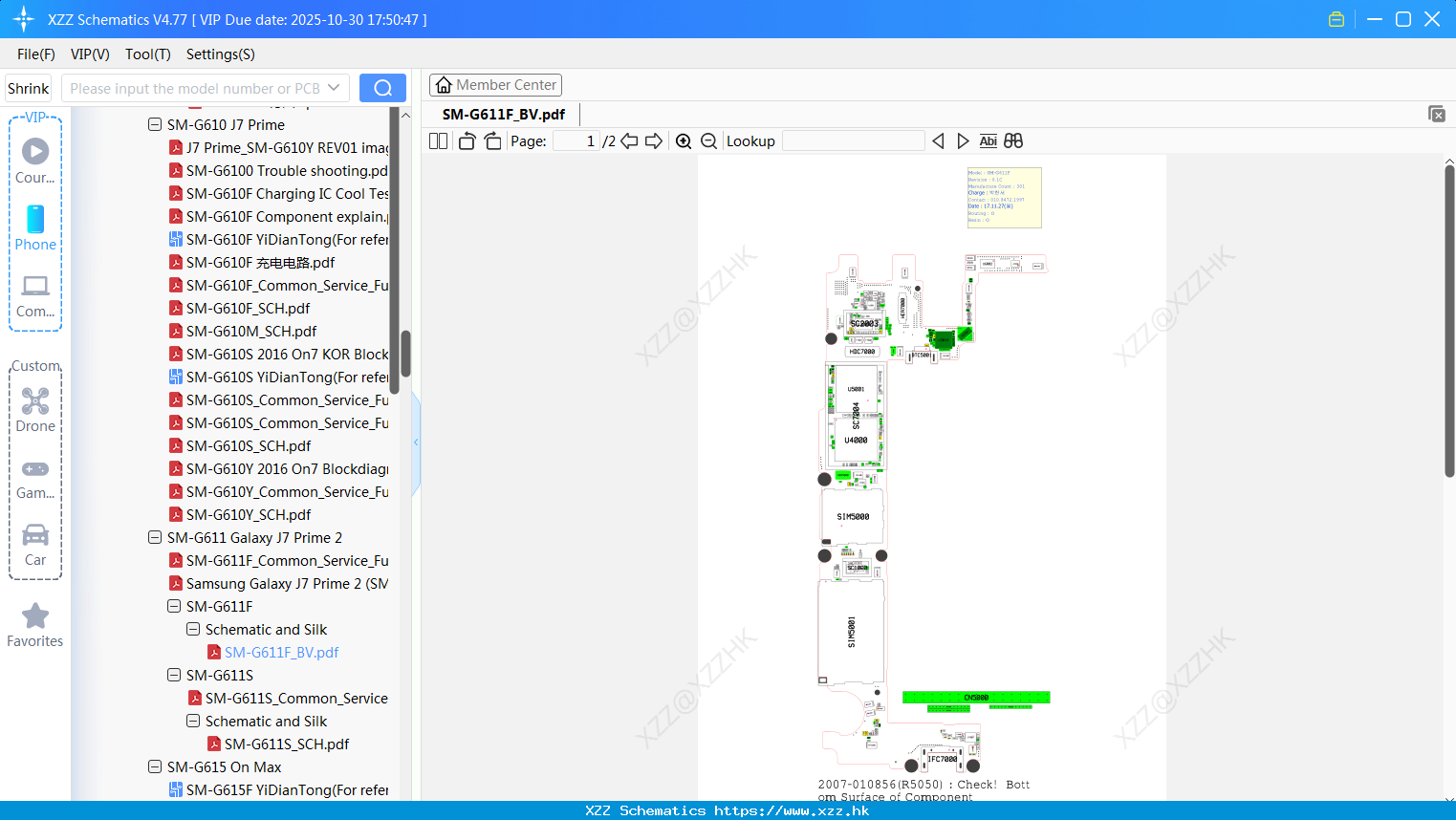Viewport: 1456px width, 820px height.
Task: Click the Lookup text field
Action: click(854, 141)
